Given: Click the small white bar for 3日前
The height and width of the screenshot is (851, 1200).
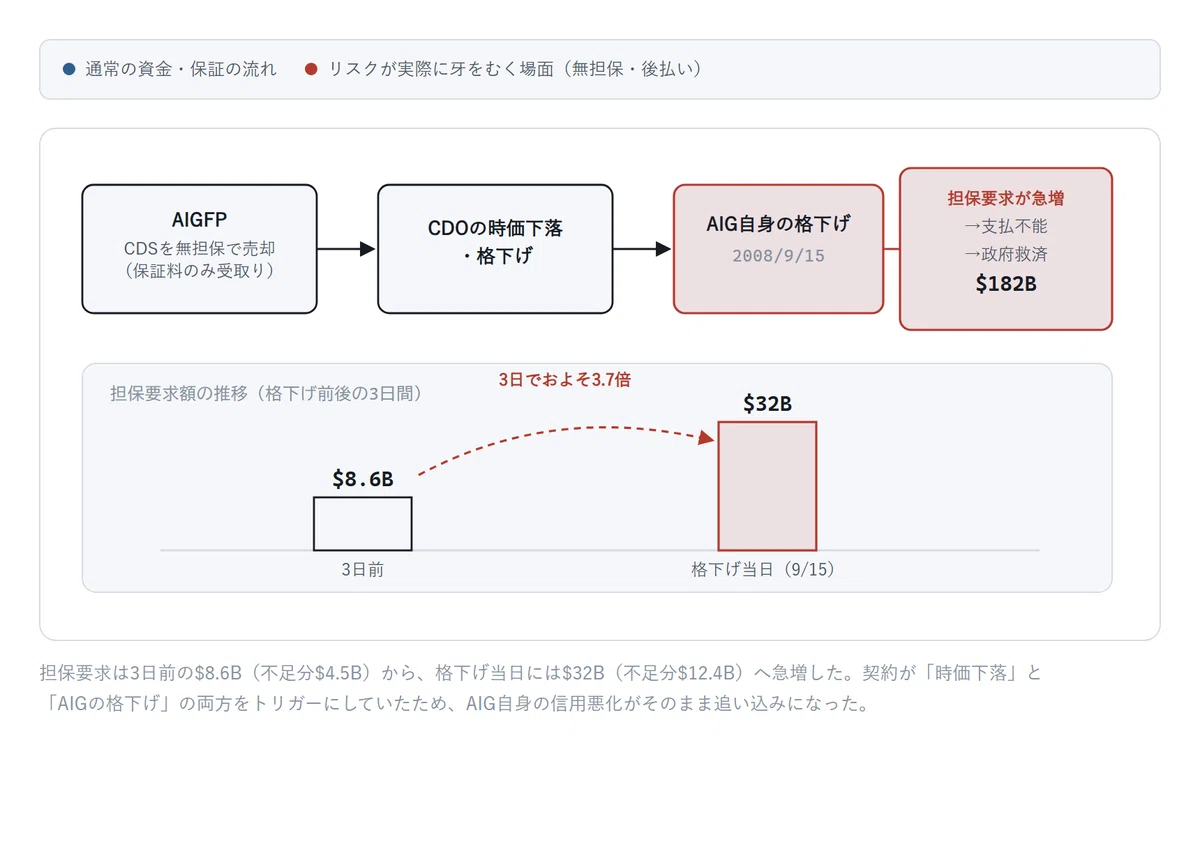Looking at the screenshot, I should coord(363,524).
